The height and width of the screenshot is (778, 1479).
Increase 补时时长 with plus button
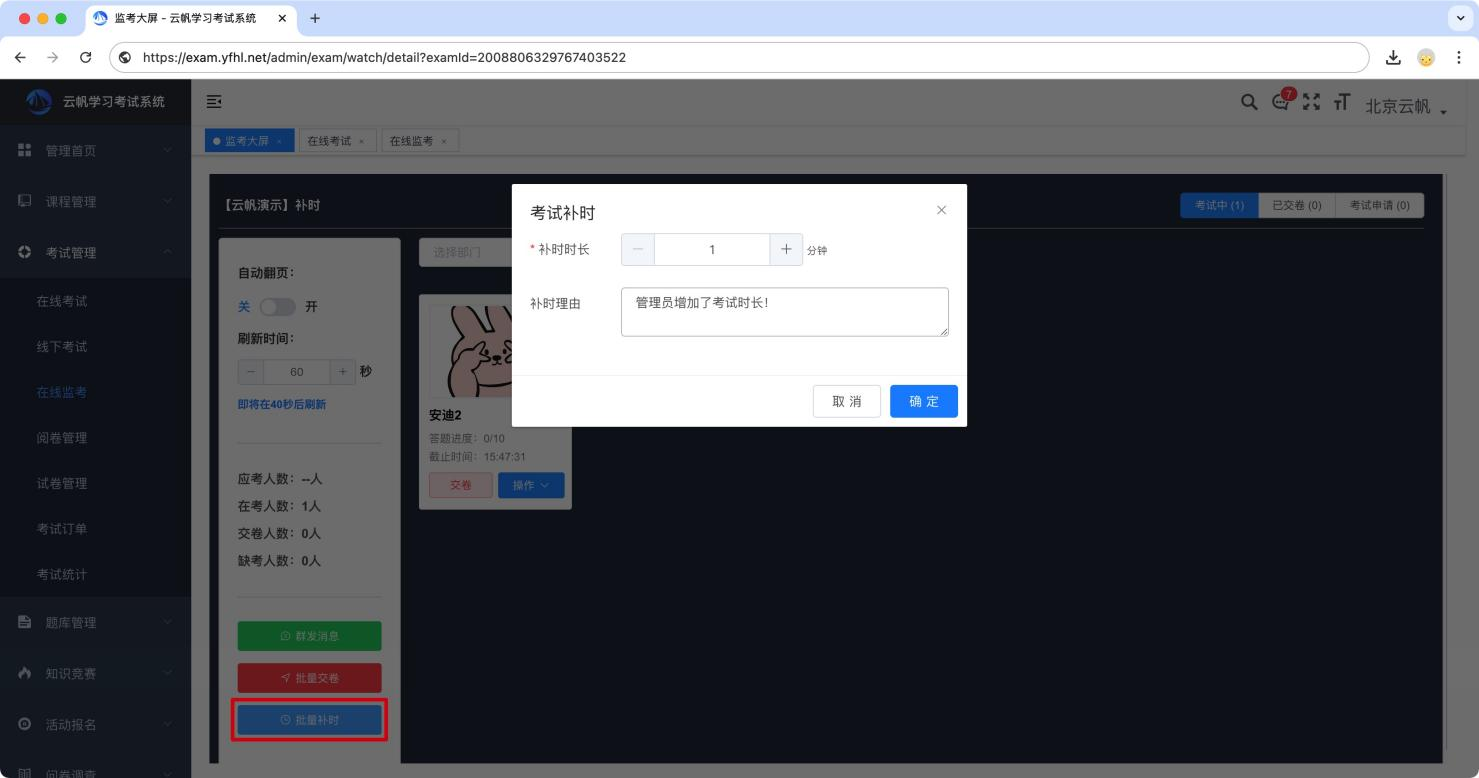pos(786,250)
